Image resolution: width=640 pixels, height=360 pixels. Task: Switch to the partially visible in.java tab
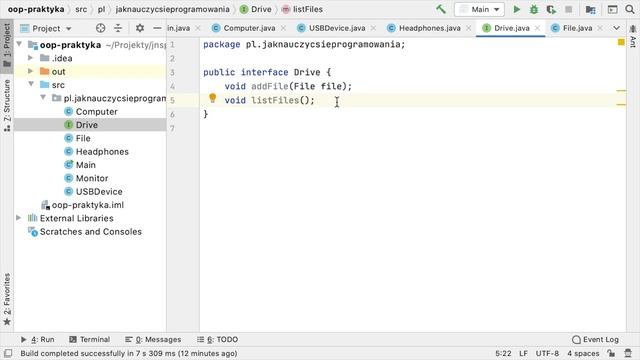(179, 28)
